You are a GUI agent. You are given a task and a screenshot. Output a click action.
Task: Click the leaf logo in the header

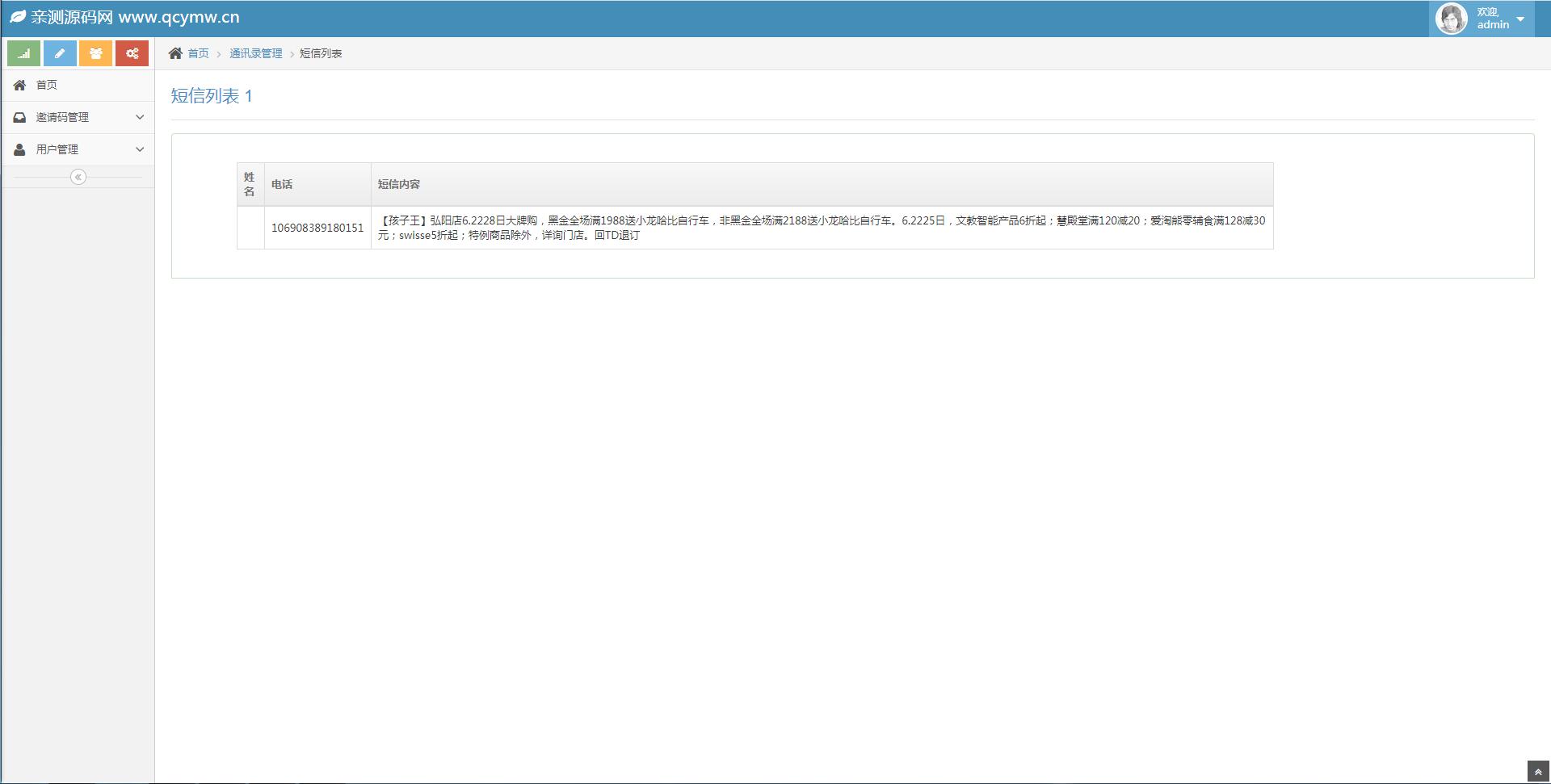(18, 17)
